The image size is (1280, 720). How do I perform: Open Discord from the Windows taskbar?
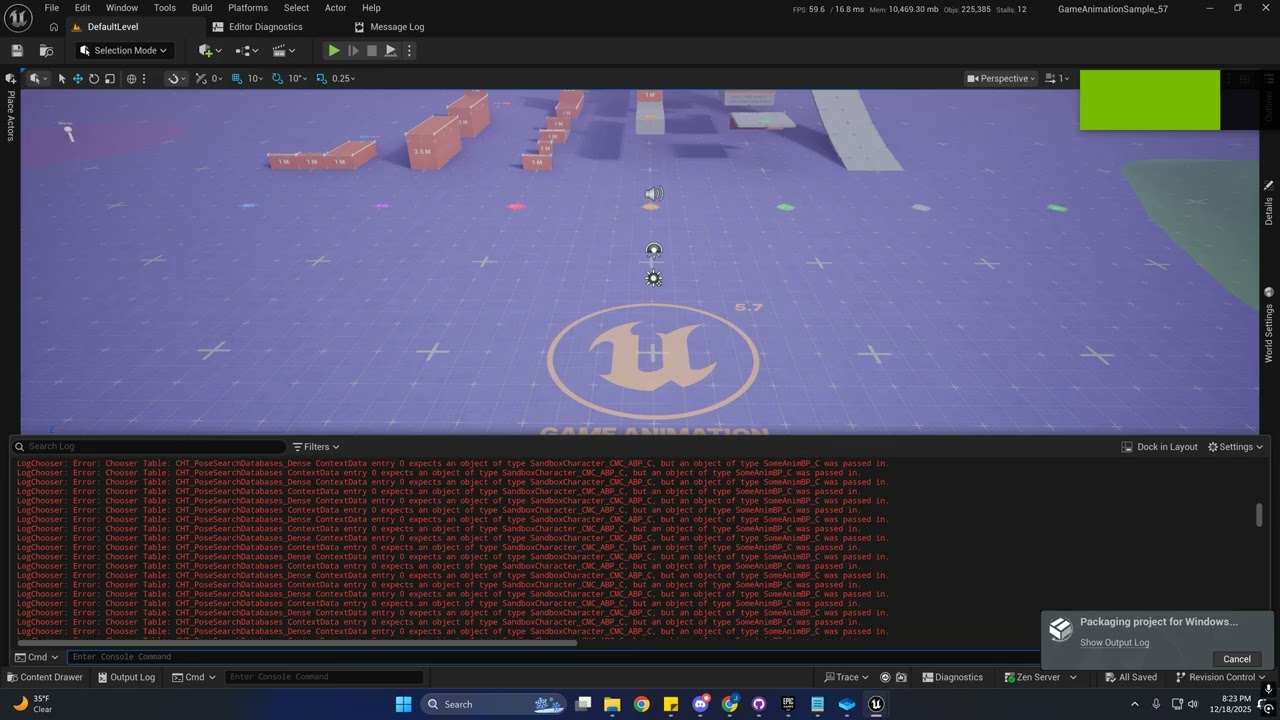pyautogui.click(x=700, y=704)
